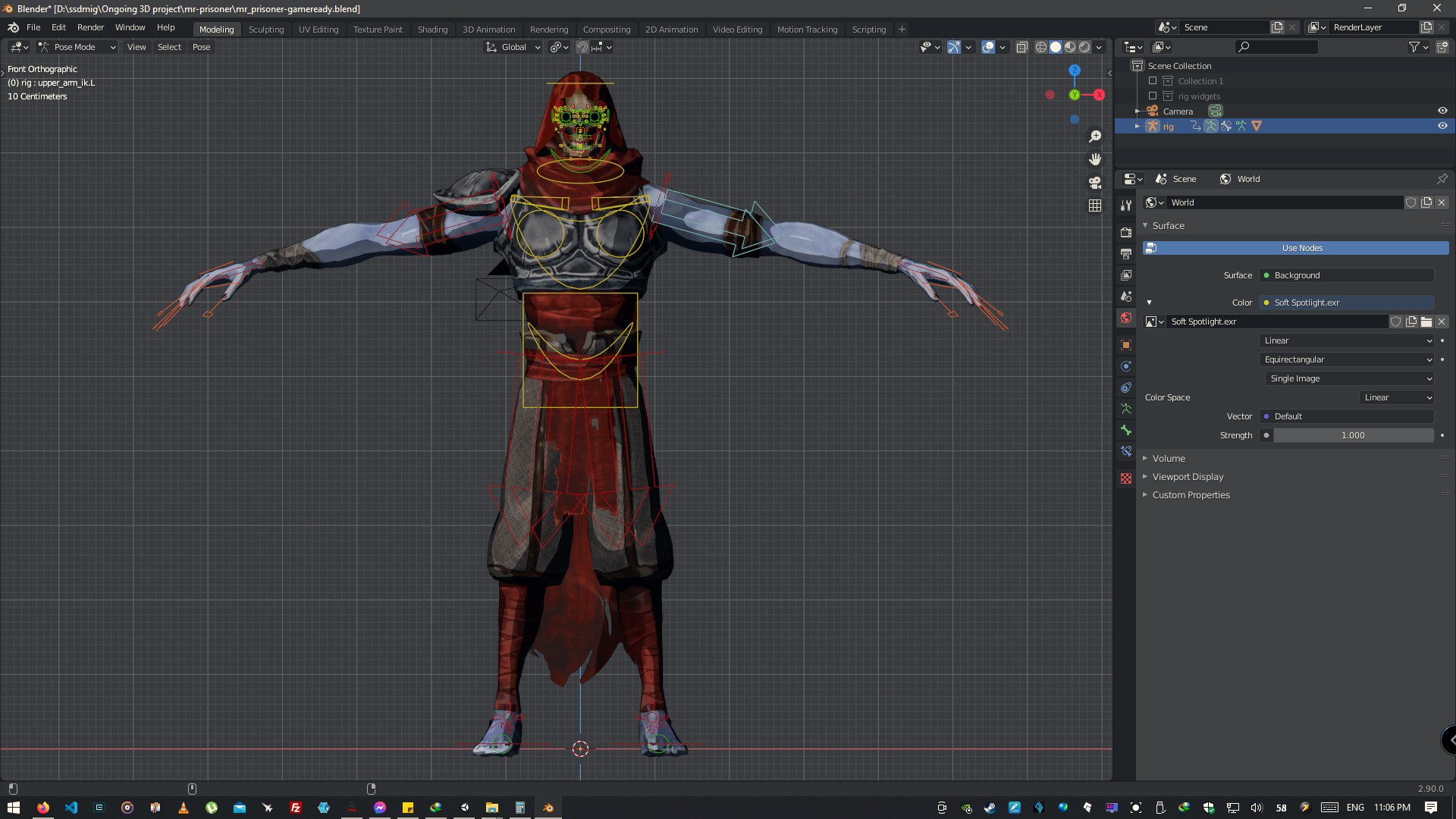
Task: Click the outliner search field
Action: point(1276,47)
